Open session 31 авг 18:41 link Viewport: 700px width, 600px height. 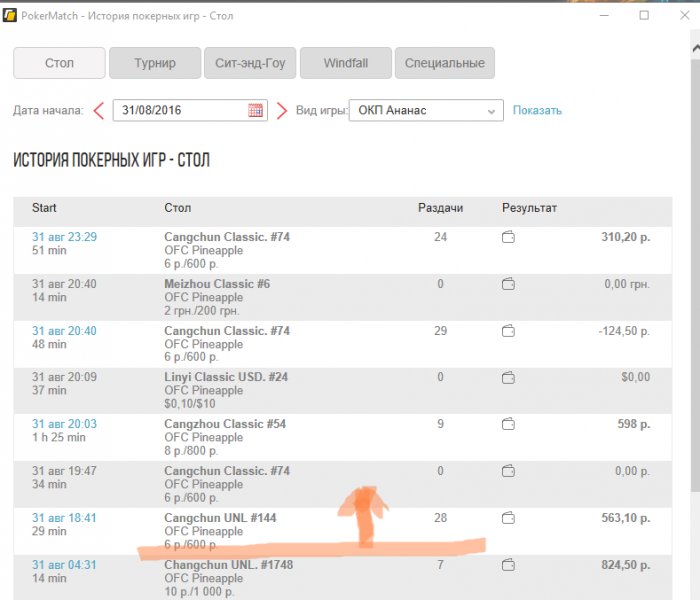point(64,518)
